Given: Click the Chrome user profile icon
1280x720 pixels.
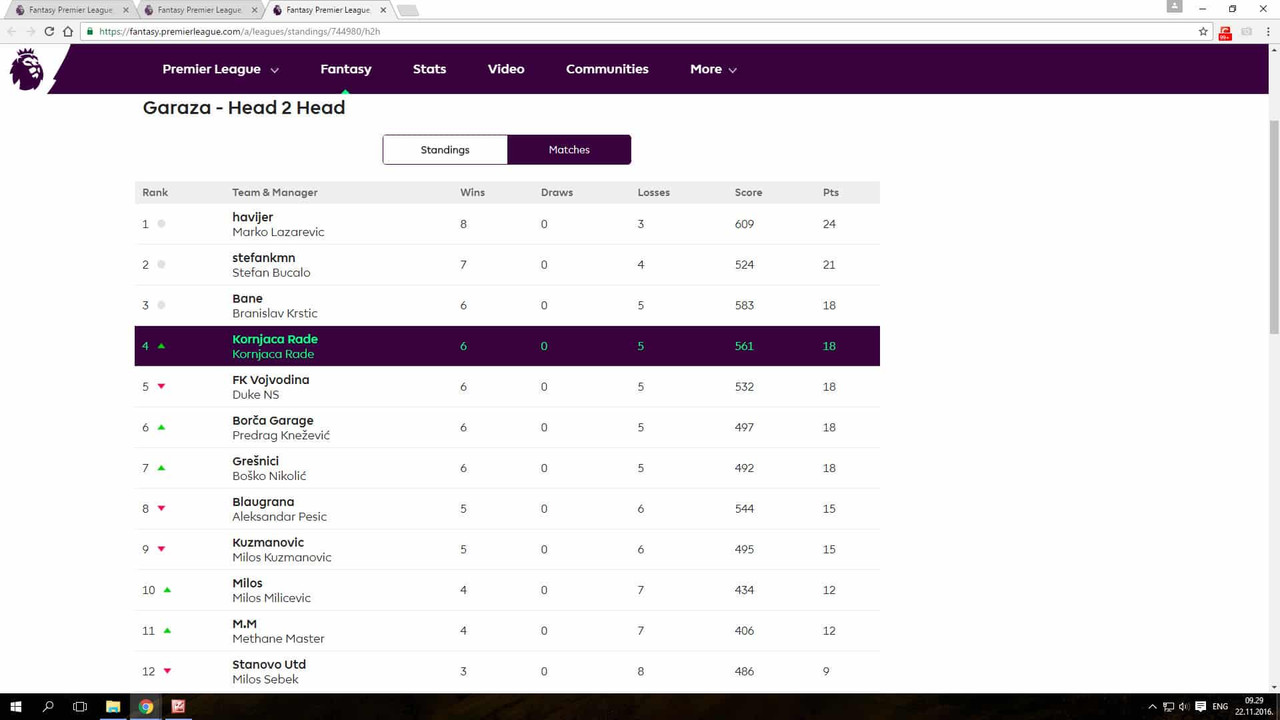Looking at the screenshot, I should click(x=1175, y=7).
